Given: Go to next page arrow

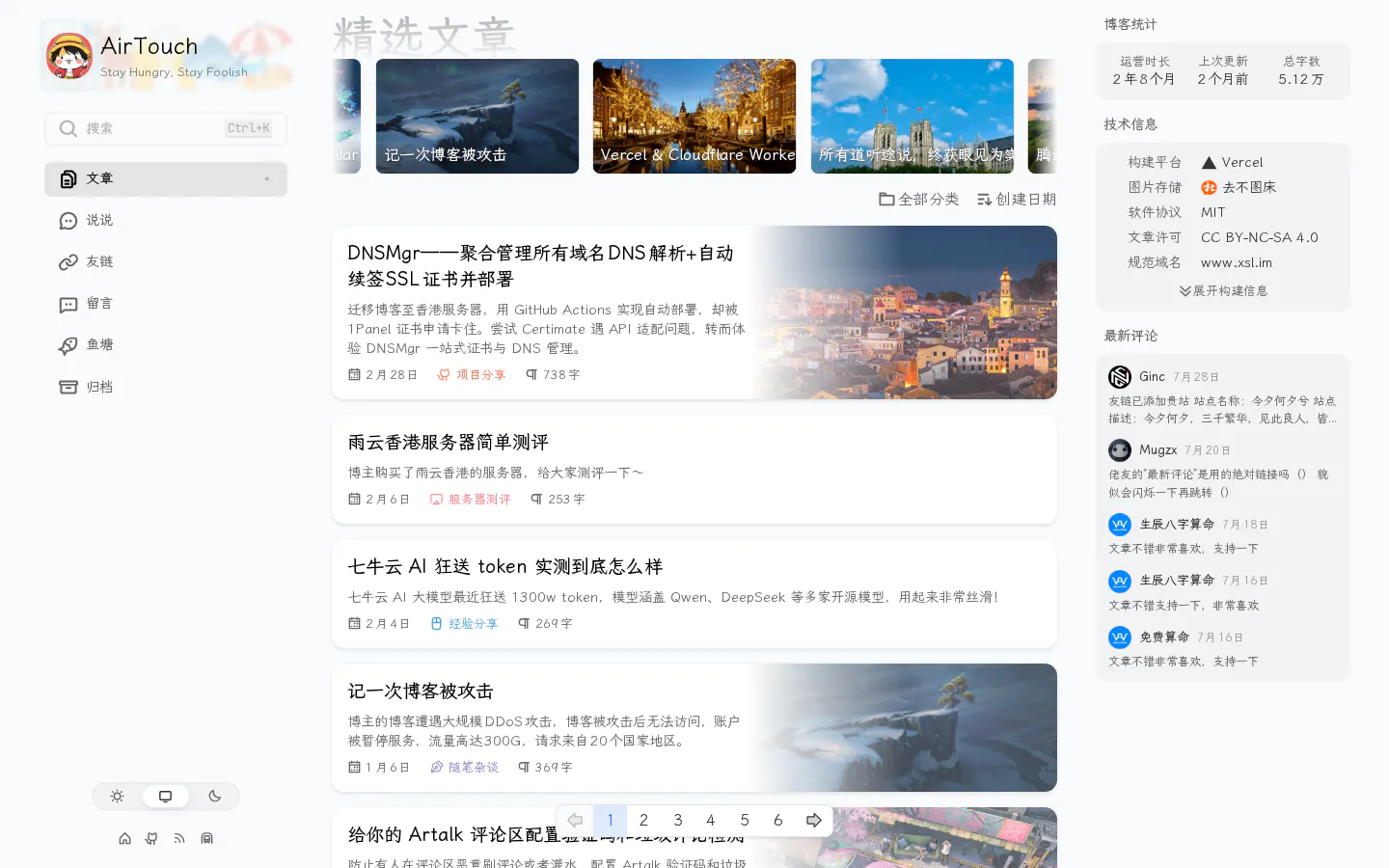Looking at the screenshot, I should click(x=813, y=821).
